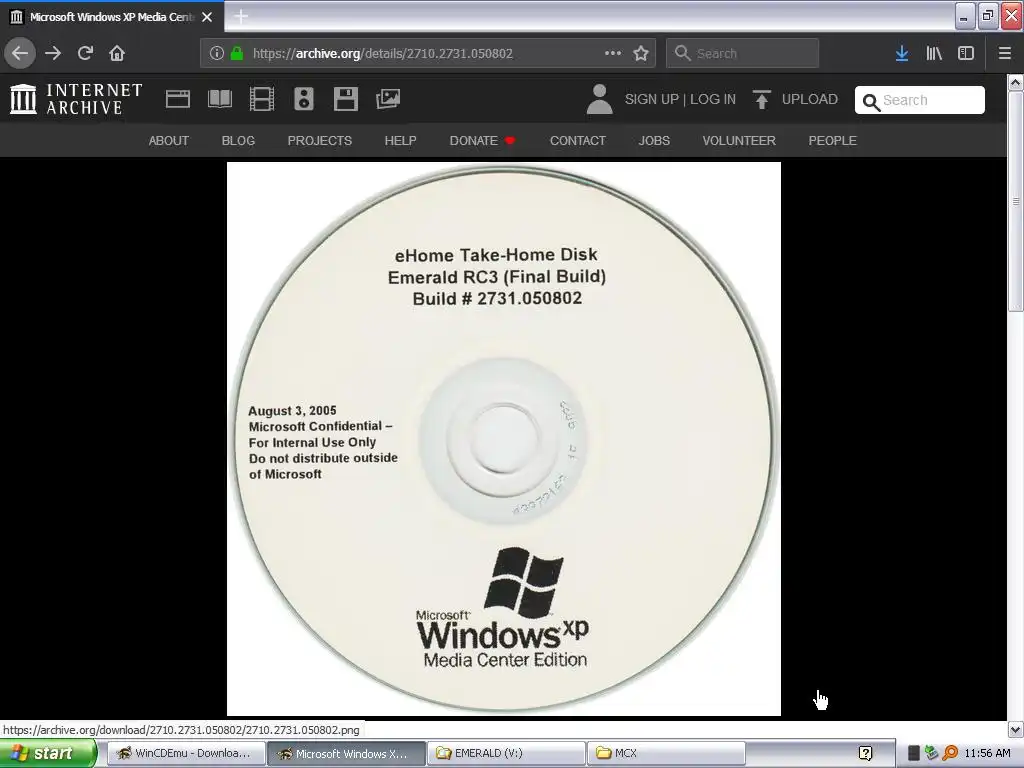
Task: Focus the Internet Archive Search box
Action: 920,100
